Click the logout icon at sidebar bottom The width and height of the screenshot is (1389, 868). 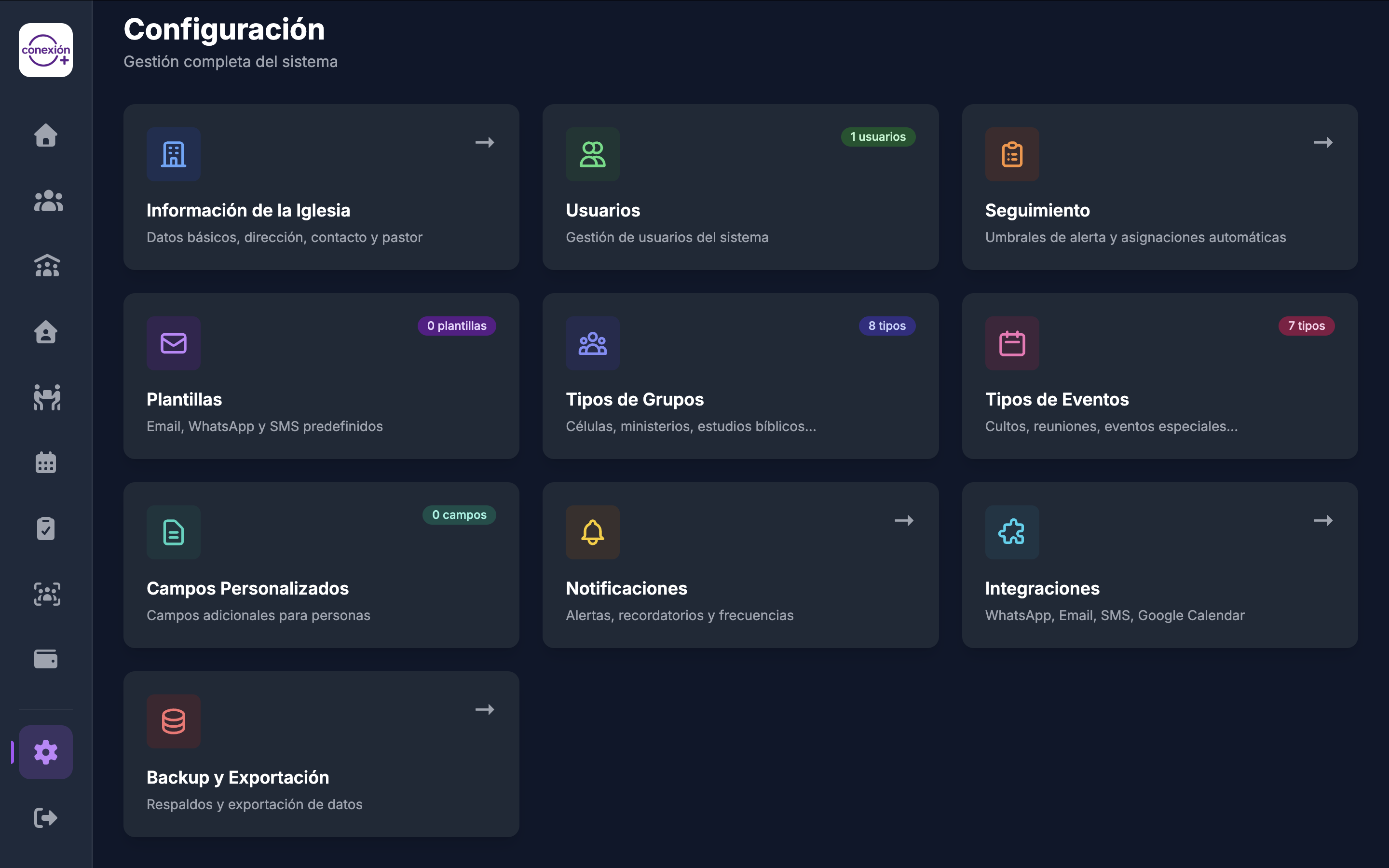pyautogui.click(x=46, y=817)
